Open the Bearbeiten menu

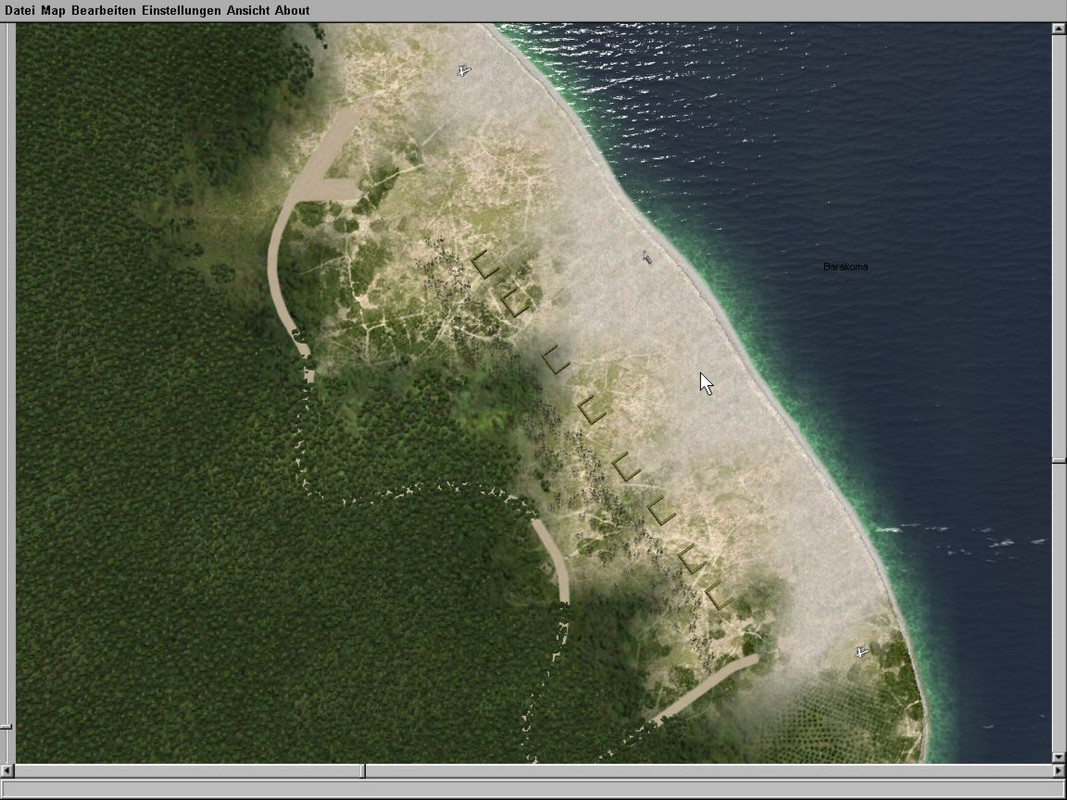103,10
